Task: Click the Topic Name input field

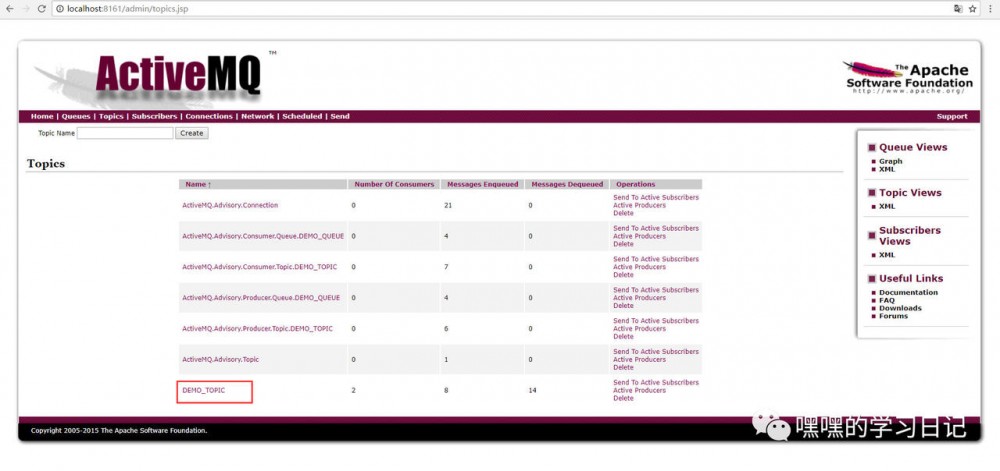Action: 125,133
